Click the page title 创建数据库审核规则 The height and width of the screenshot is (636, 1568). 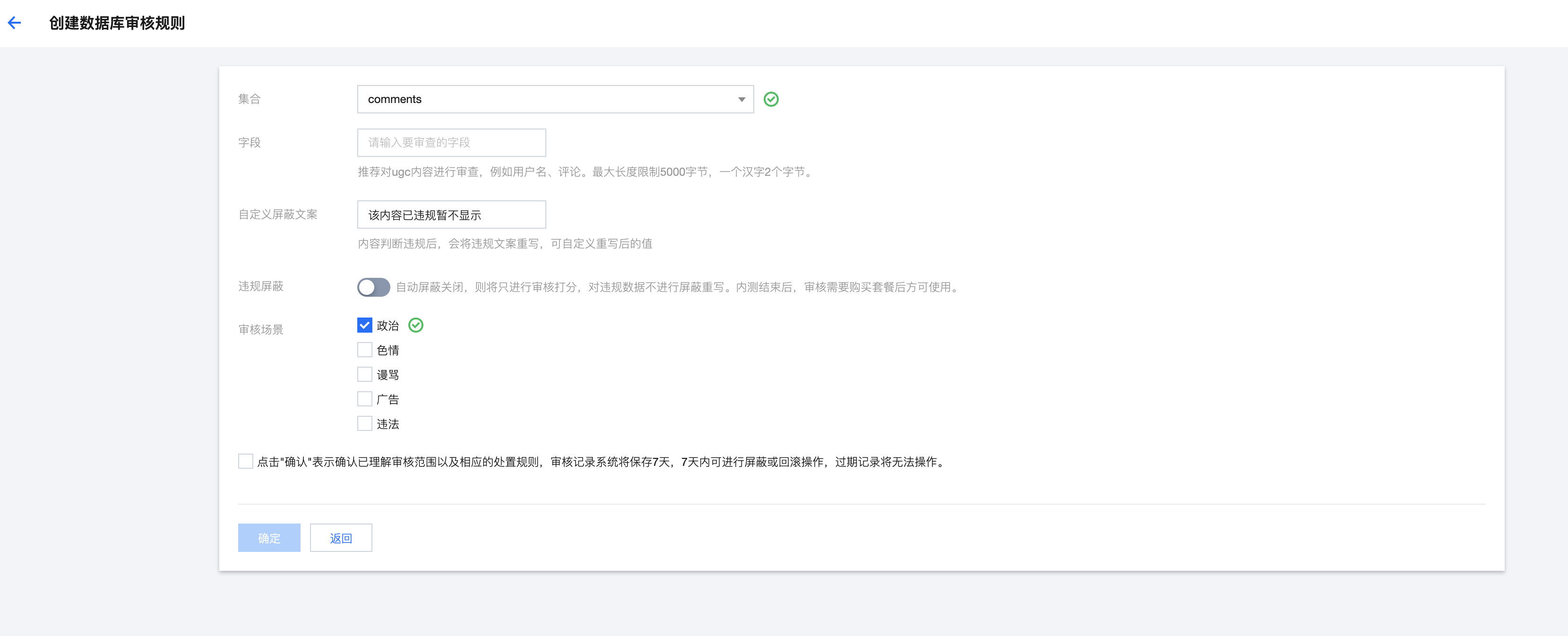(117, 23)
